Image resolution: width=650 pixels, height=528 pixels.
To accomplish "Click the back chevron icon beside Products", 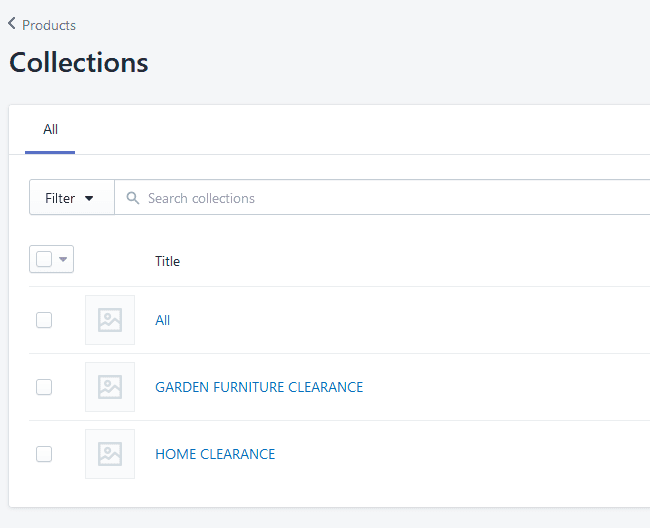I will coord(12,24).
